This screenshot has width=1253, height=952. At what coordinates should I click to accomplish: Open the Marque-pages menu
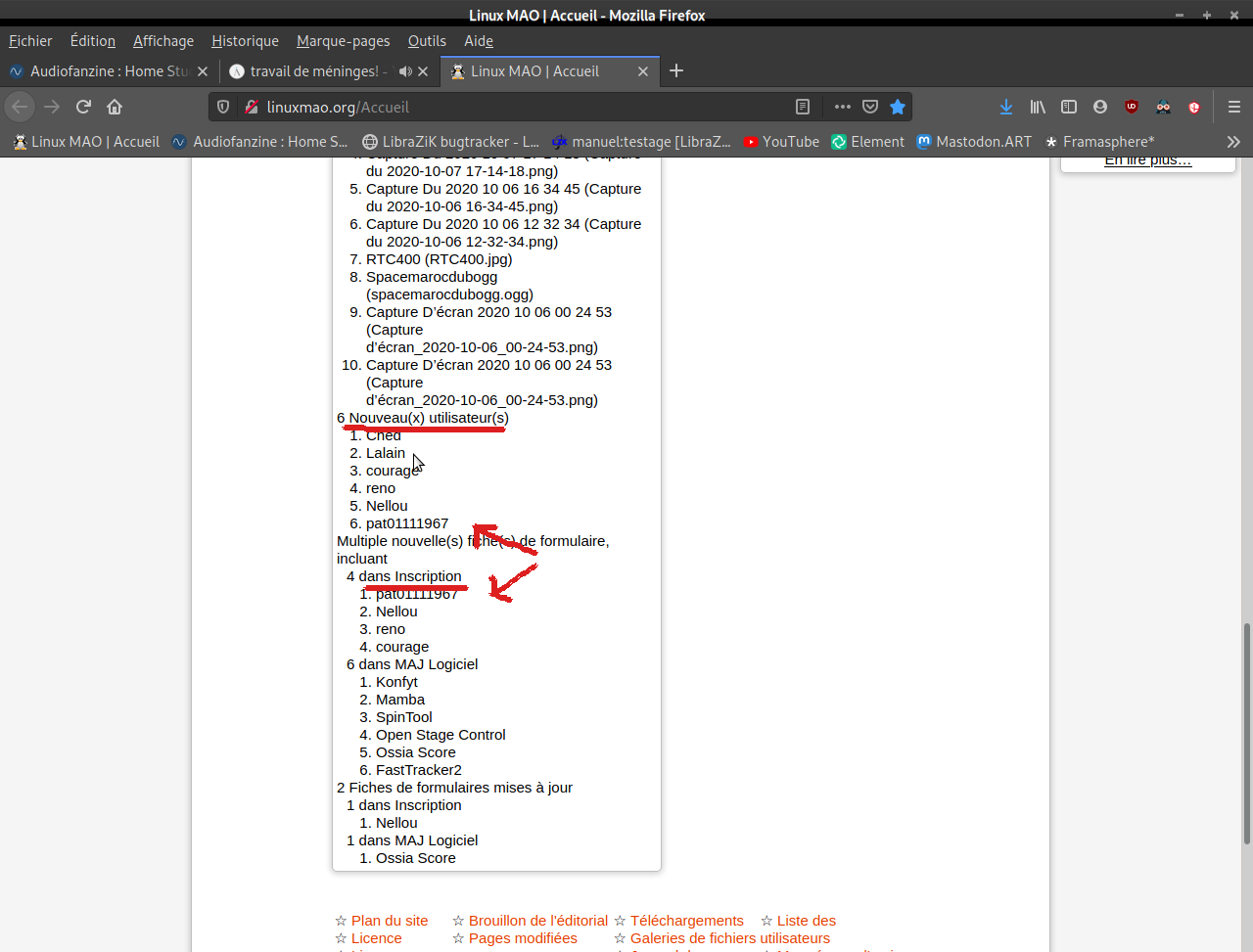tap(343, 41)
